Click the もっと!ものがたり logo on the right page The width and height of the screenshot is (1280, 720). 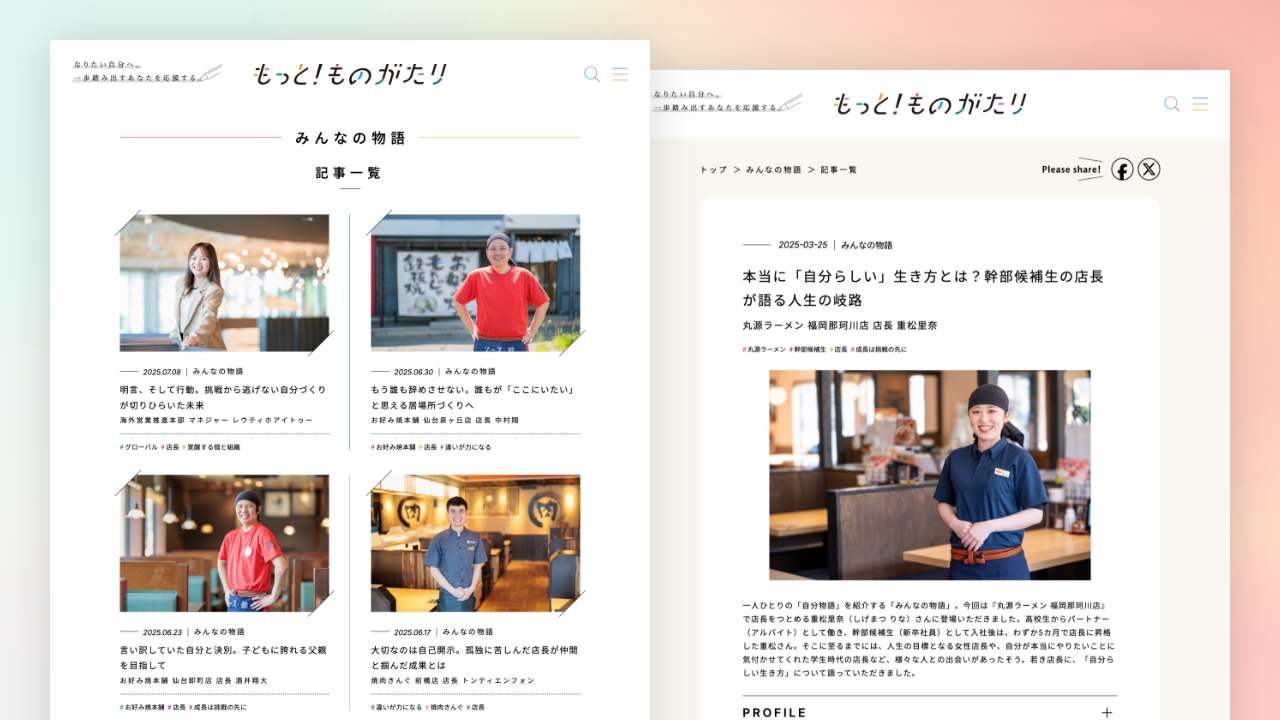coord(930,103)
